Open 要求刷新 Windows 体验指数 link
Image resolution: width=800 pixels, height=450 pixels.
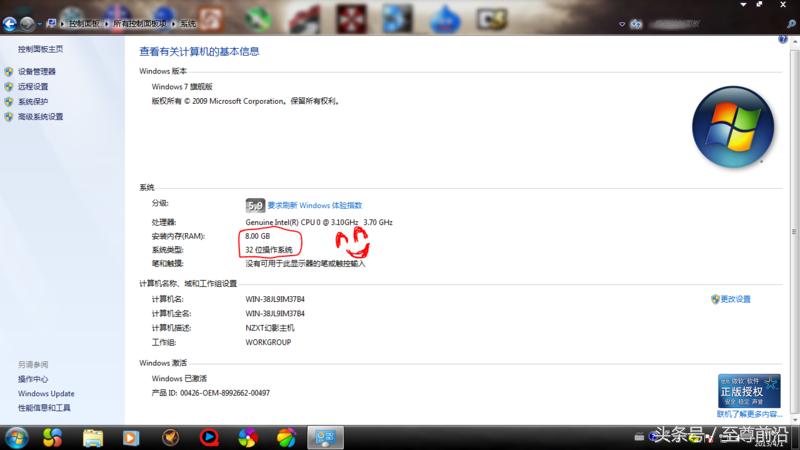pyautogui.click(x=315, y=205)
